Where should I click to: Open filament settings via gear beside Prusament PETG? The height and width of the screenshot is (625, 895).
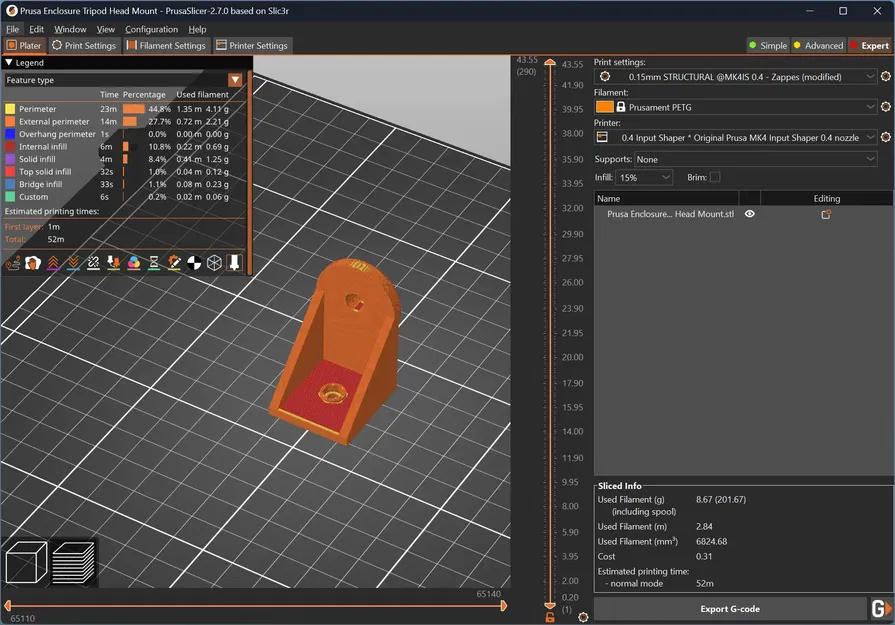884,107
